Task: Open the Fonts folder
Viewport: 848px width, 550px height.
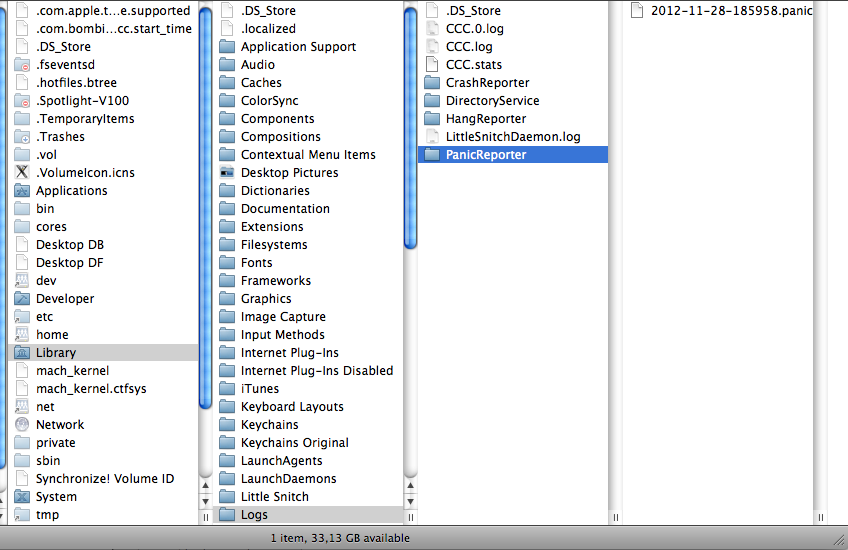Action: (308, 262)
